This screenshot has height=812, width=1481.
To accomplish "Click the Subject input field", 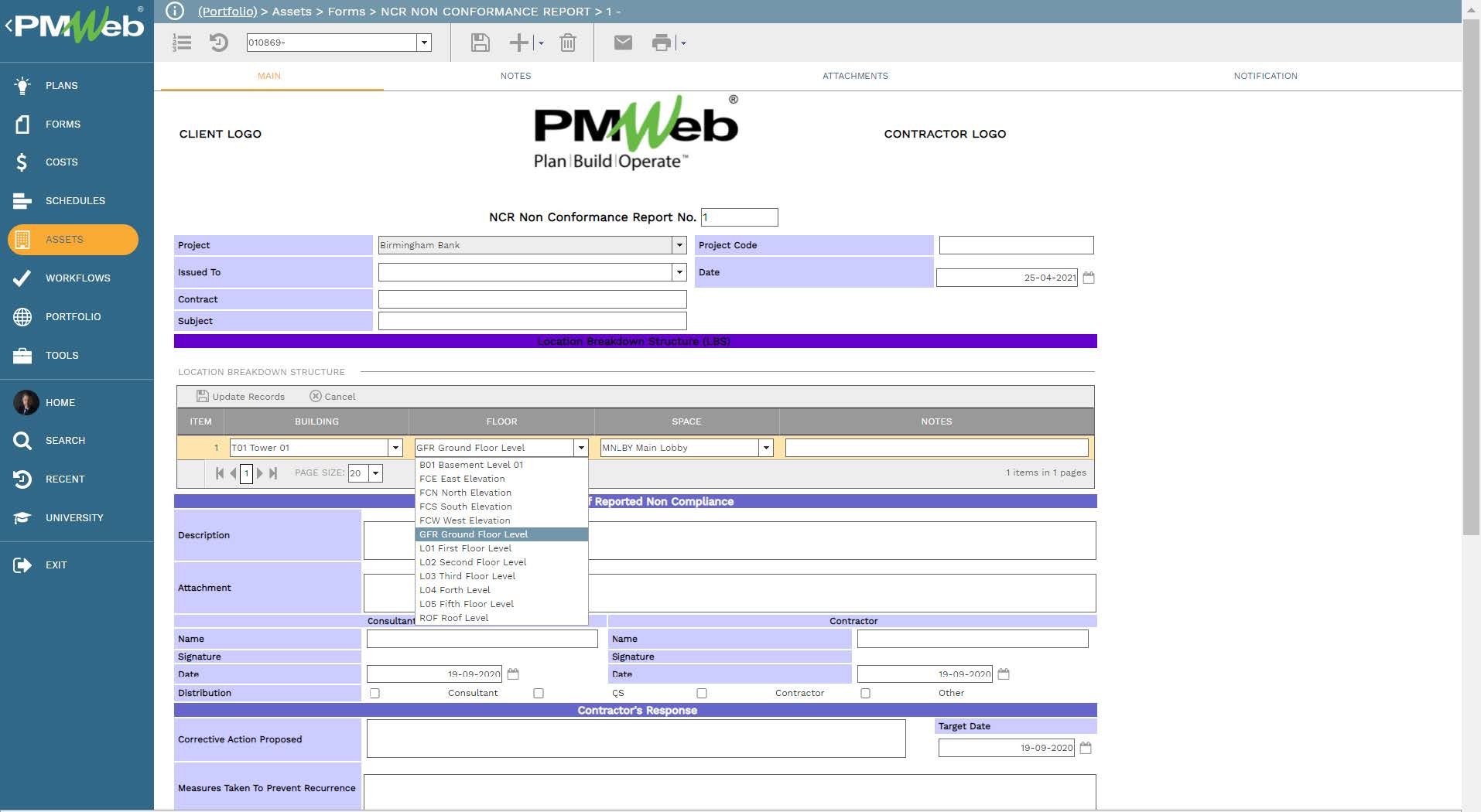I will 532,321.
